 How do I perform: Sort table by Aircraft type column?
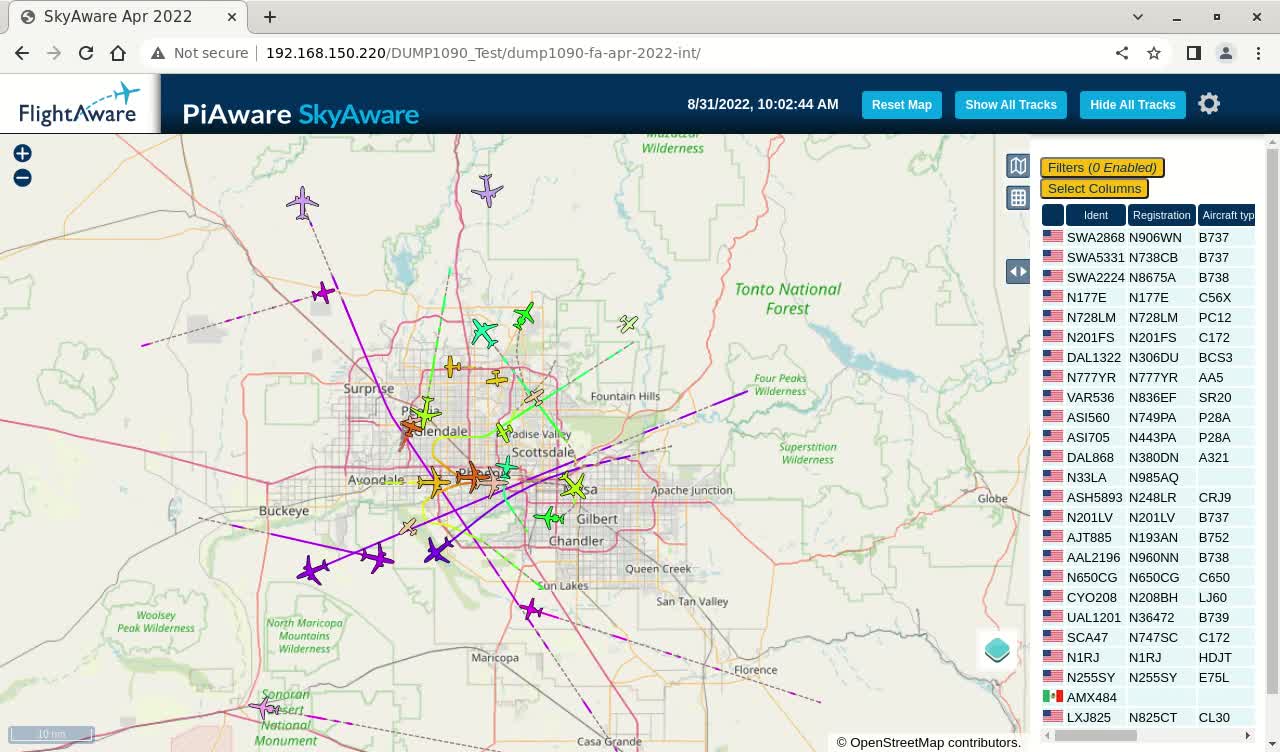coord(1226,215)
